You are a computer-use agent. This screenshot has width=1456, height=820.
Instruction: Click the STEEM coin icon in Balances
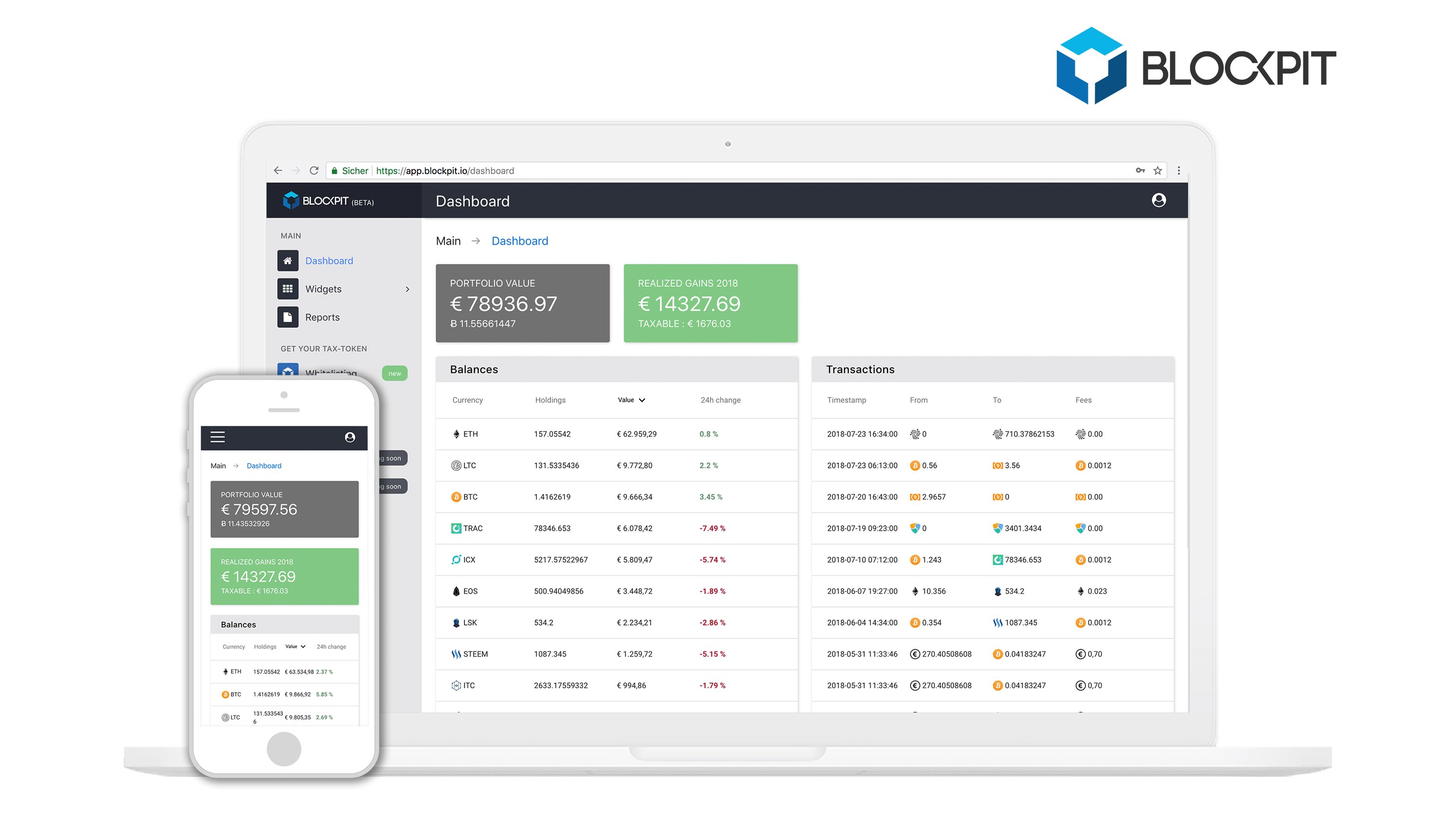coord(456,654)
